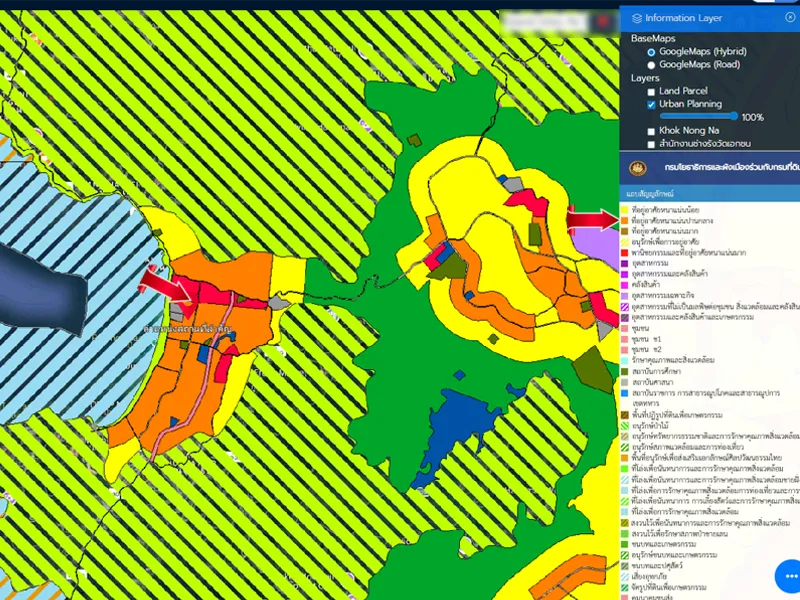Image resolution: width=800 pixels, height=600 pixels.
Task: Select GoogleMaps (Road) basemap
Action: 651,64
